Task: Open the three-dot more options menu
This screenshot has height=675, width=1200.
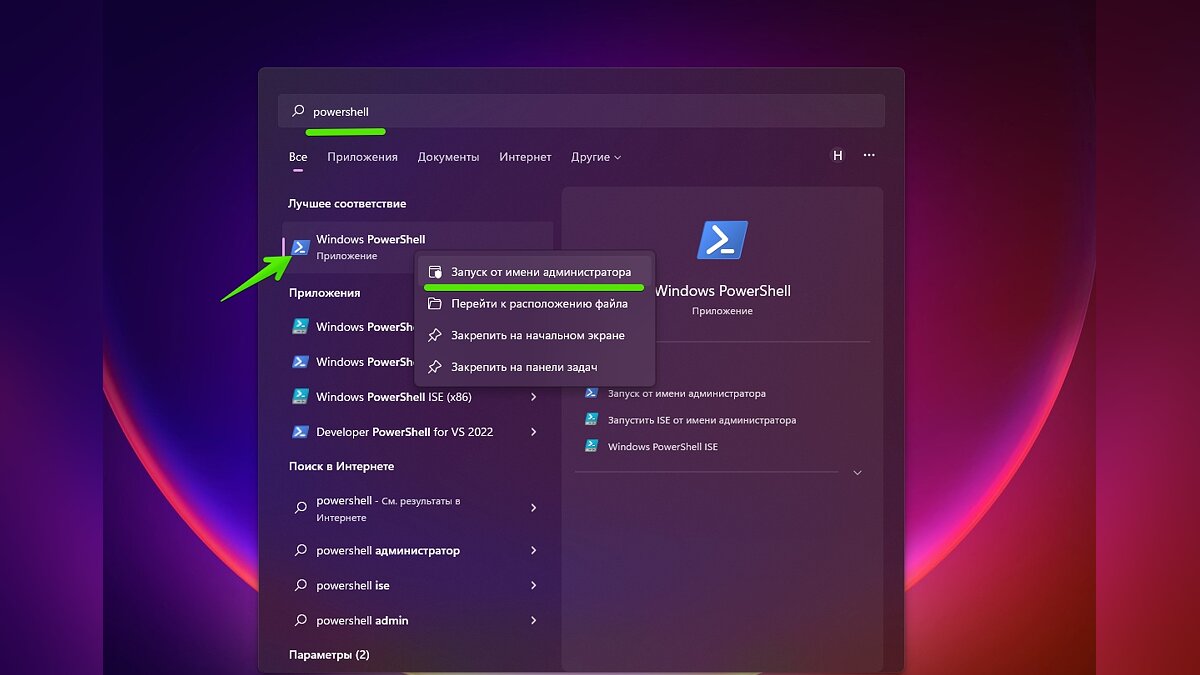Action: pyautogui.click(x=869, y=156)
